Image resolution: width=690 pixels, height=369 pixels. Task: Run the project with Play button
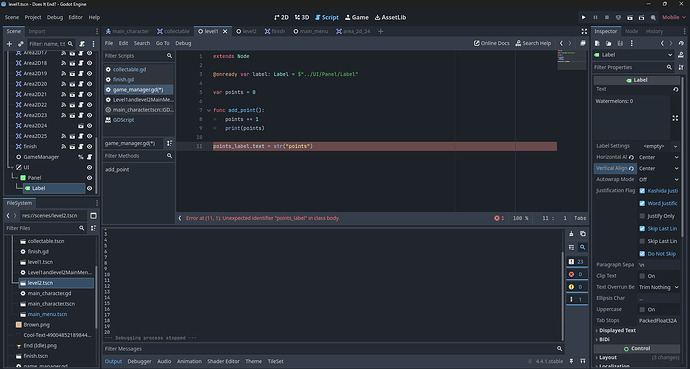pyautogui.click(x=584, y=18)
